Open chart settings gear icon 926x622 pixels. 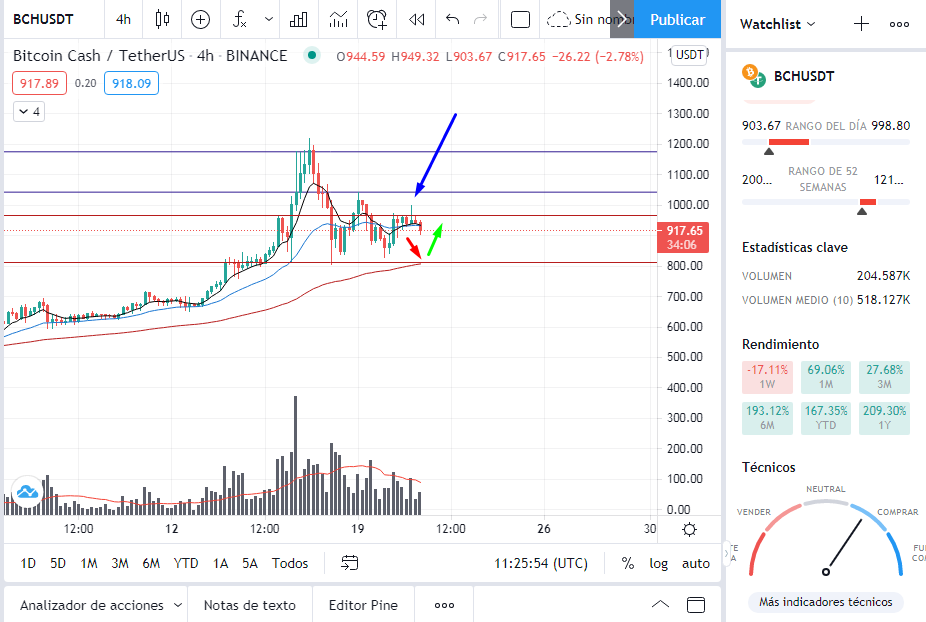[689, 529]
